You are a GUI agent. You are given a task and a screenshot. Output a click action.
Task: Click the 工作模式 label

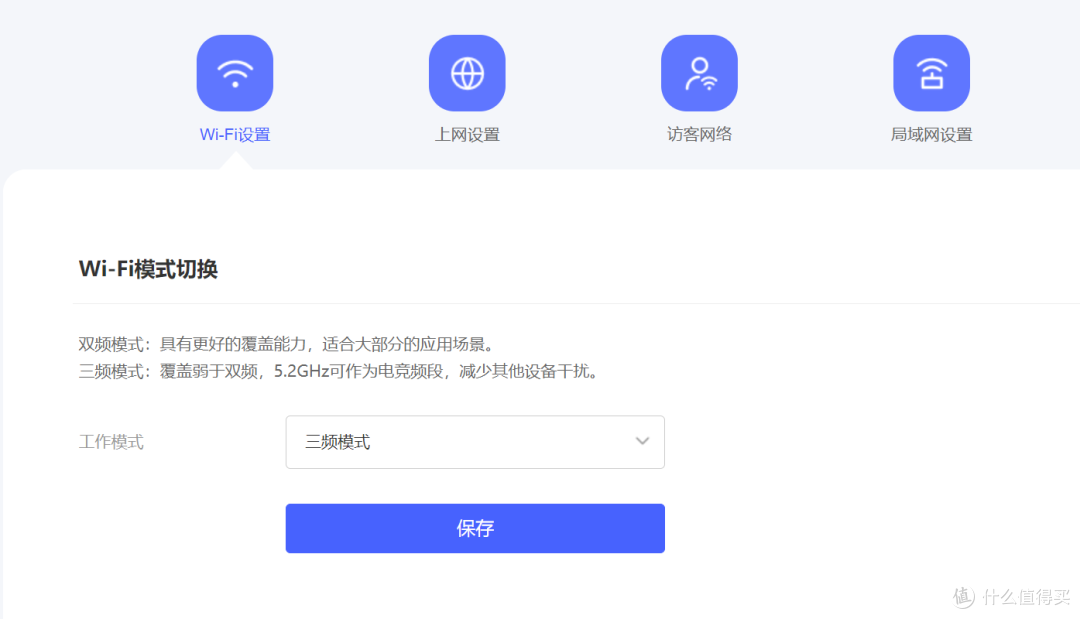pos(111,441)
